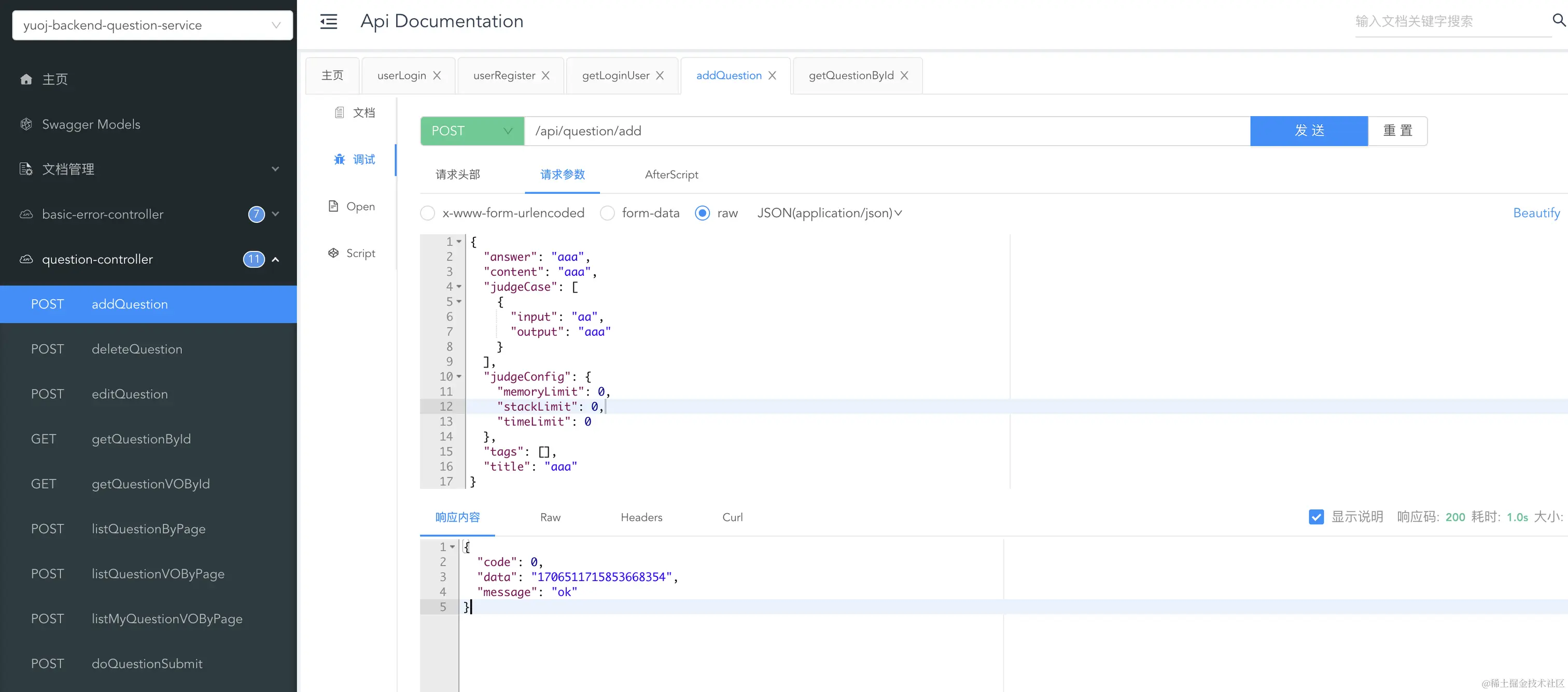1568x692 pixels.
Task: Open the Curl response tab
Action: tap(732, 517)
